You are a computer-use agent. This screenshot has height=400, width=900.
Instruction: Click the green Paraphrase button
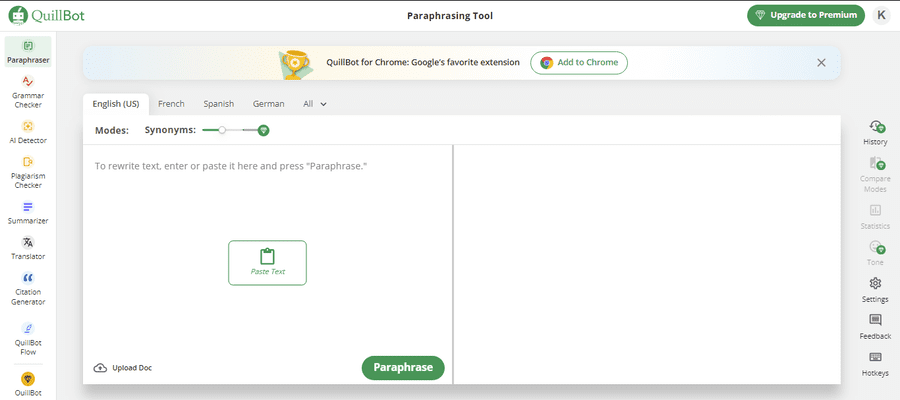coord(403,368)
